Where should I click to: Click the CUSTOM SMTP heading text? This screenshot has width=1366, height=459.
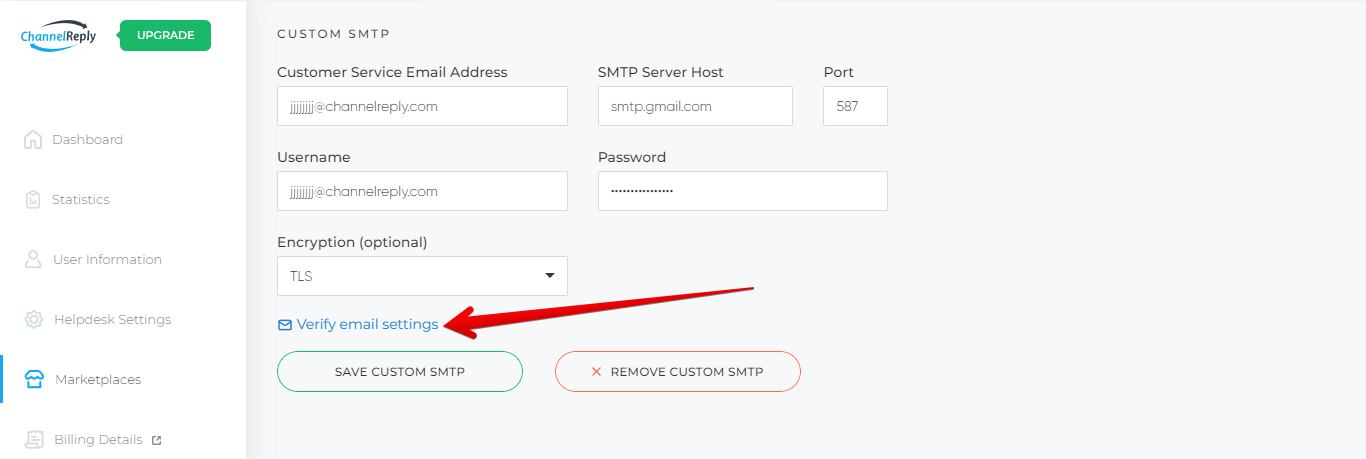[x=333, y=34]
